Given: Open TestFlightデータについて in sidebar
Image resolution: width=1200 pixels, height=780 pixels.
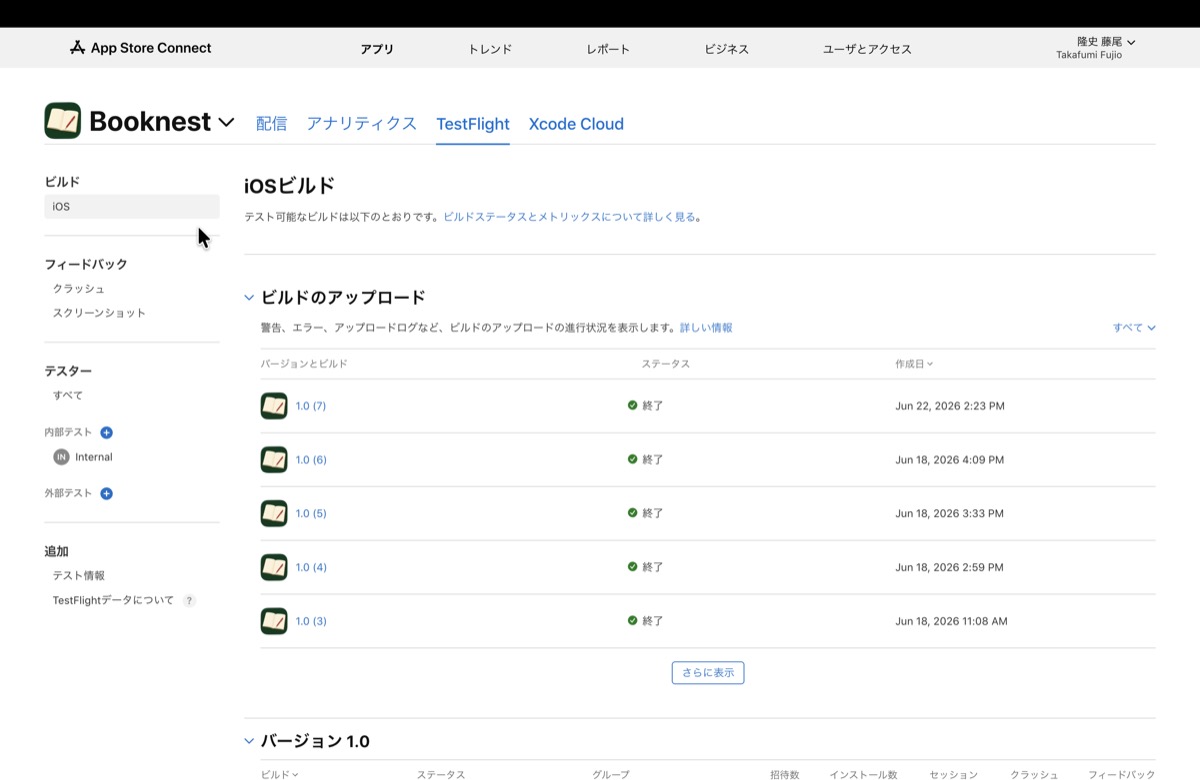Looking at the screenshot, I should point(113,601).
